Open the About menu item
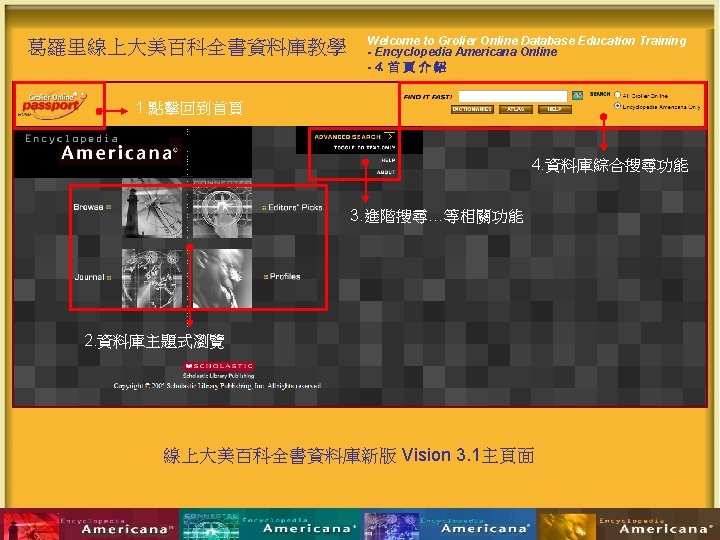The image size is (720, 540). pyautogui.click(x=386, y=172)
